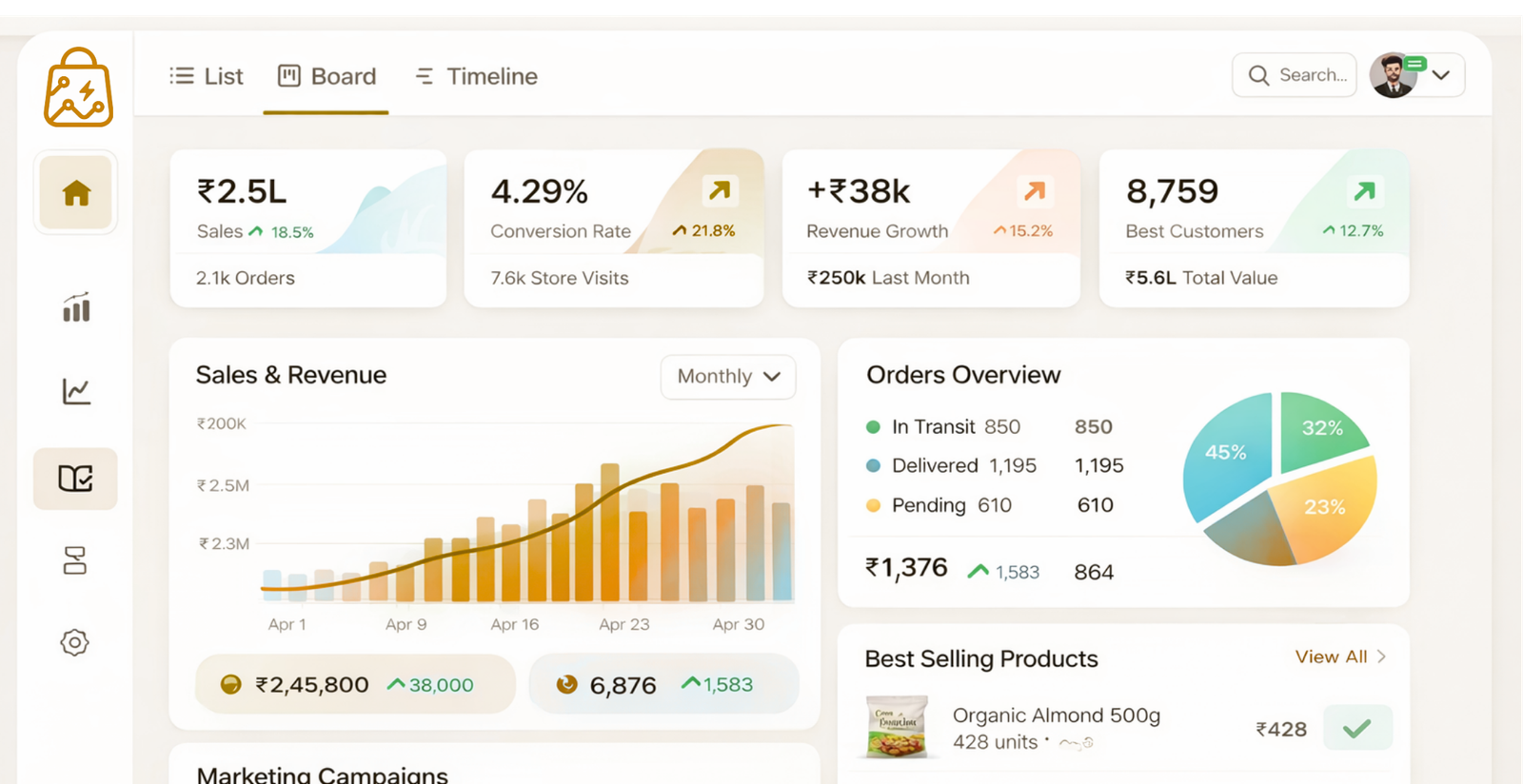The width and height of the screenshot is (1523, 784).
Task: Click the Revenue Growth arrow icon
Action: coord(1035,191)
